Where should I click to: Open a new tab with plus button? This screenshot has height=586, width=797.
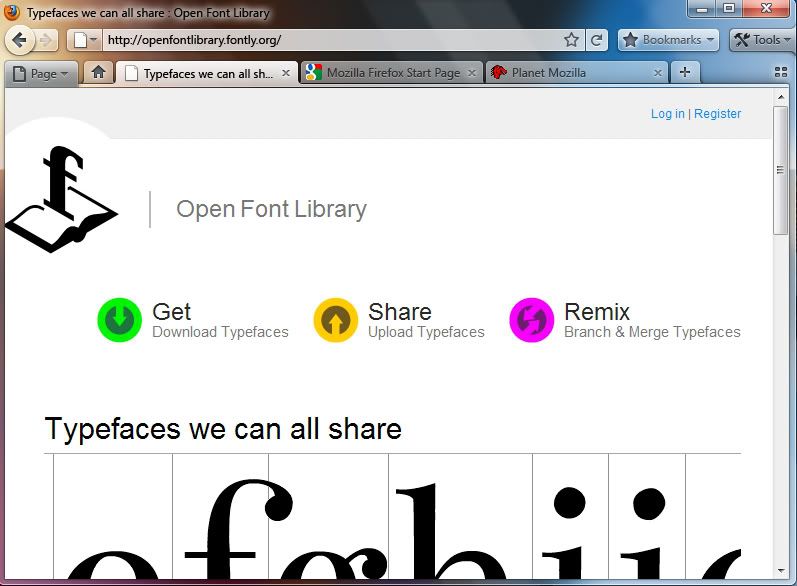tap(685, 72)
